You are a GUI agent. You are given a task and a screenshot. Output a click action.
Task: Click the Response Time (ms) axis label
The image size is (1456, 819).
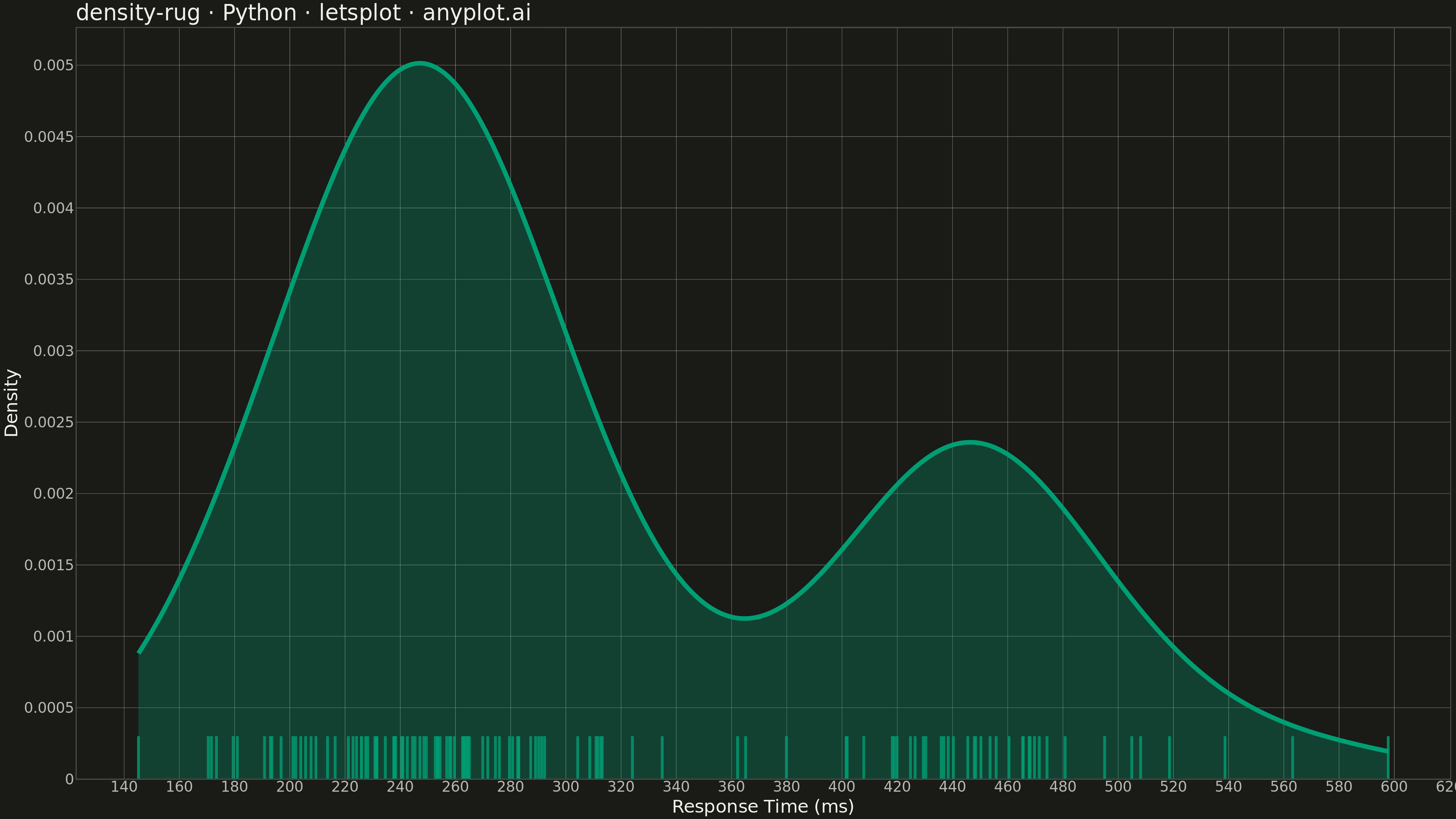(x=763, y=807)
